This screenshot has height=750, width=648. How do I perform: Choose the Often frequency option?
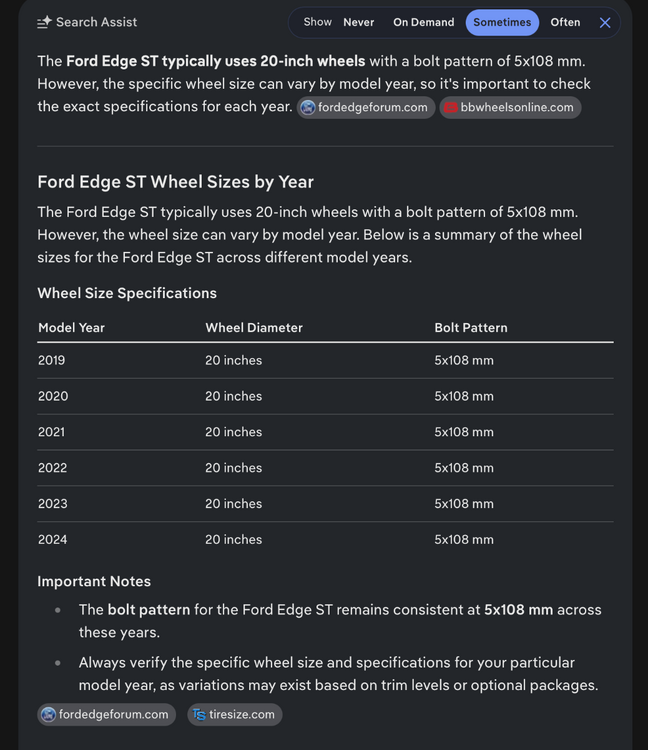[x=565, y=22]
